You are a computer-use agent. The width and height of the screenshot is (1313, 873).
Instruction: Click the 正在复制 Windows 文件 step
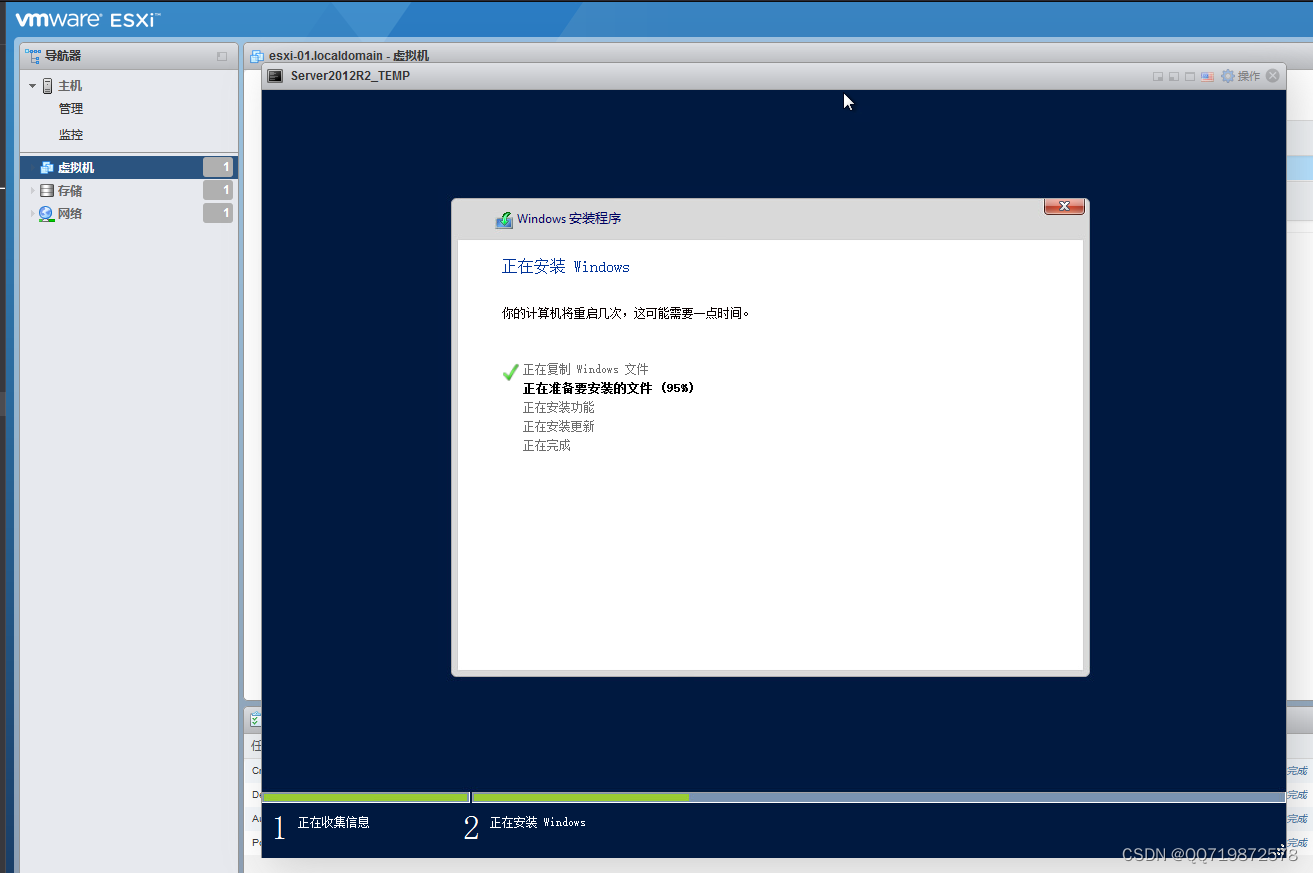[586, 369]
